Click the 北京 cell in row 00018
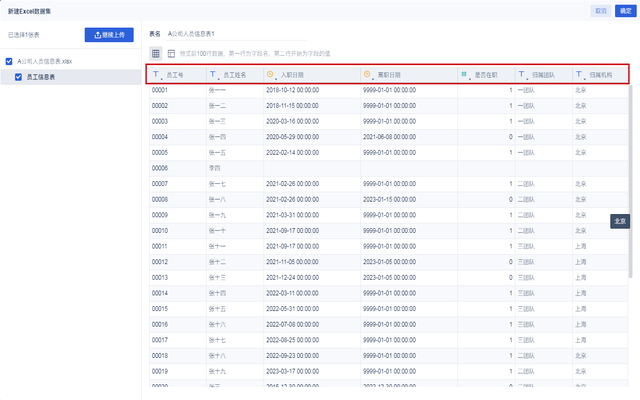The width and height of the screenshot is (640, 400). tap(581, 356)
